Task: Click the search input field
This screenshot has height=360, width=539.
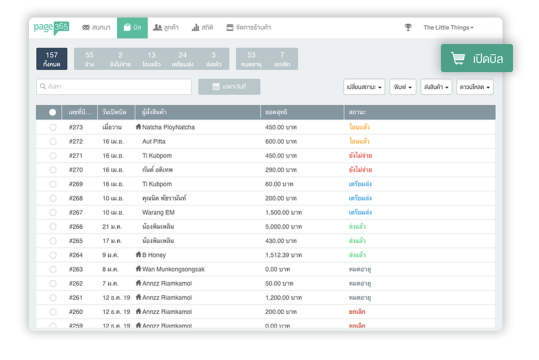Action: (x=114, y=87)
